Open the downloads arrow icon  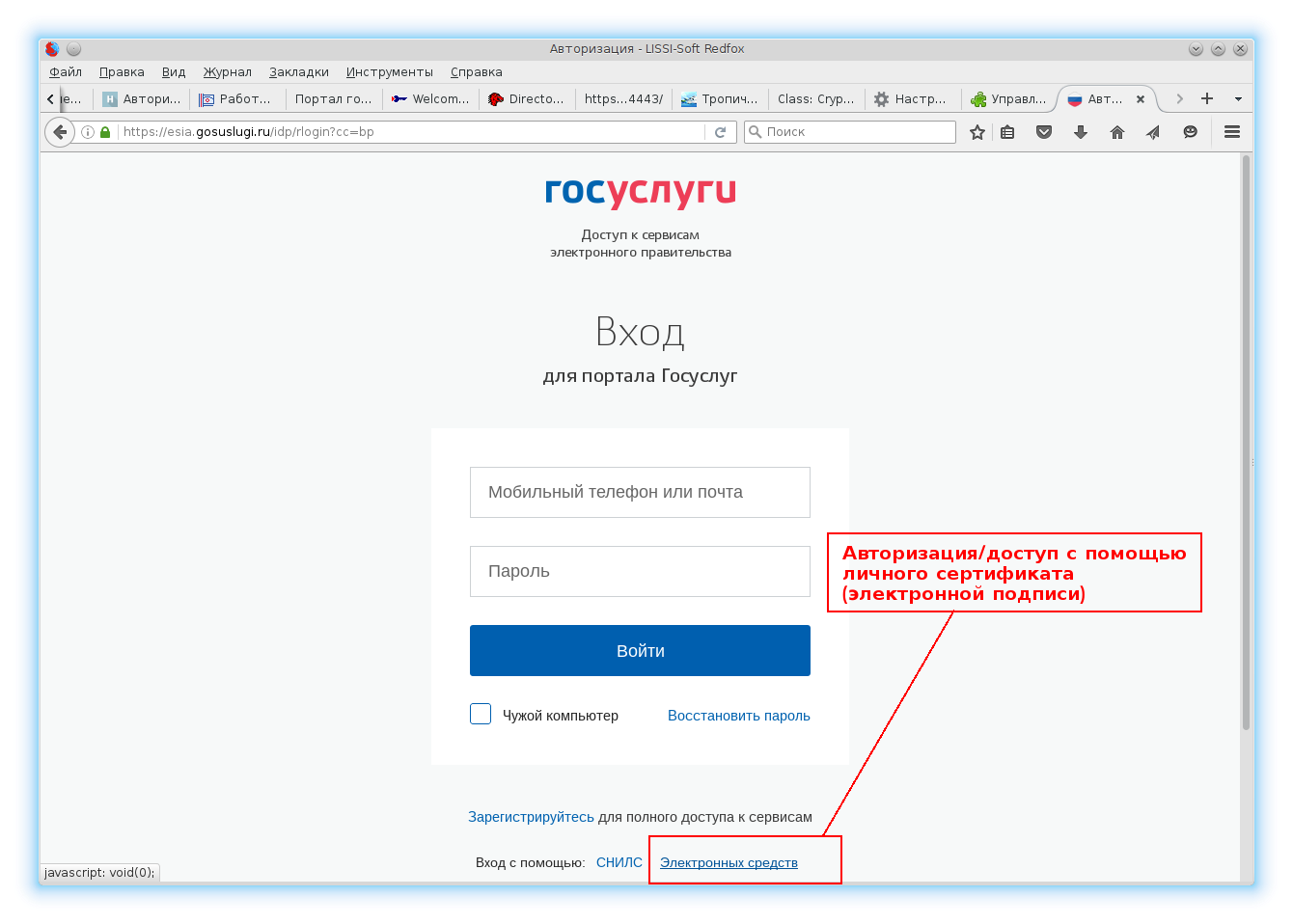click(1081, 132)
